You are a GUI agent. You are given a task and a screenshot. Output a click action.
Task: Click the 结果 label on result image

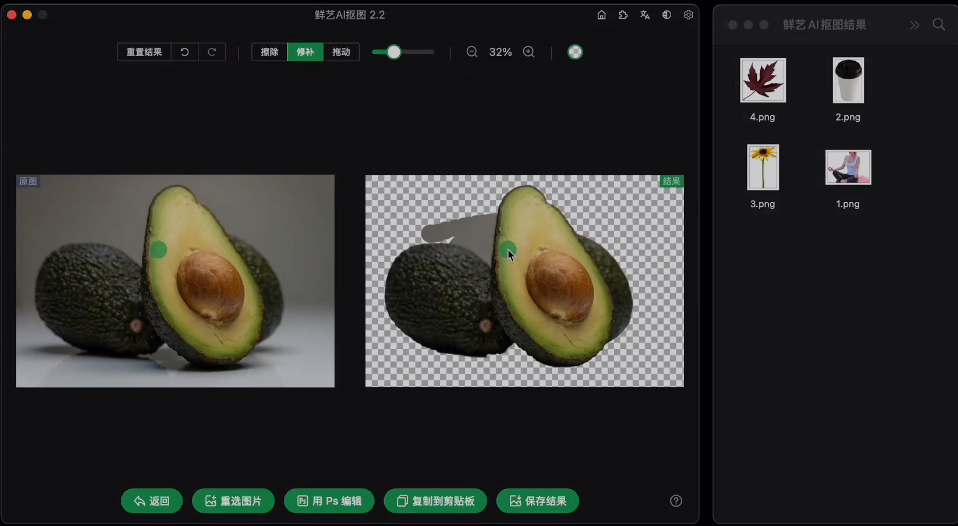[671, 181]
